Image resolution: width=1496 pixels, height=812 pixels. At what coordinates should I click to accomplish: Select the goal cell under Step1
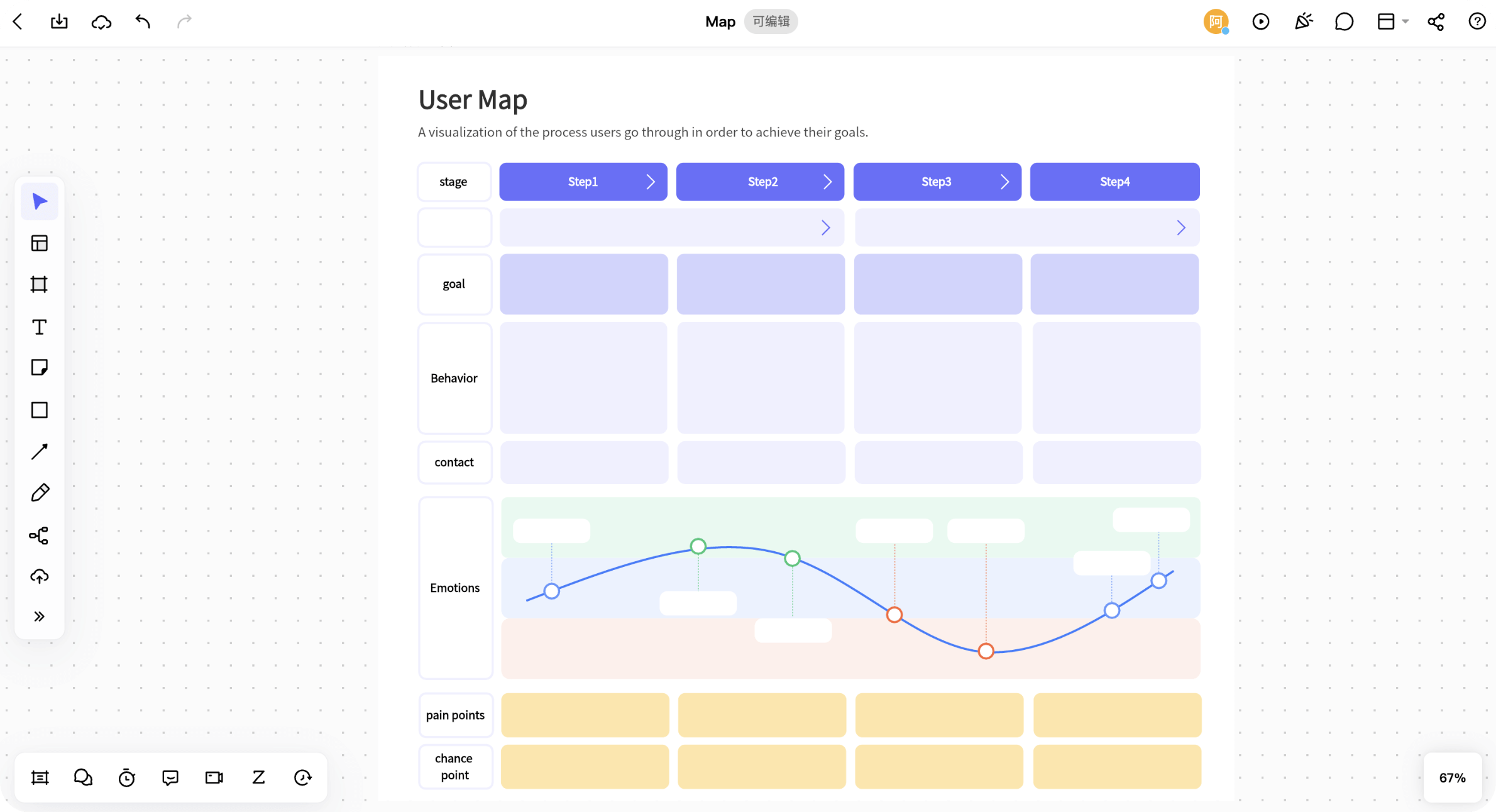(x=584, y=284)
